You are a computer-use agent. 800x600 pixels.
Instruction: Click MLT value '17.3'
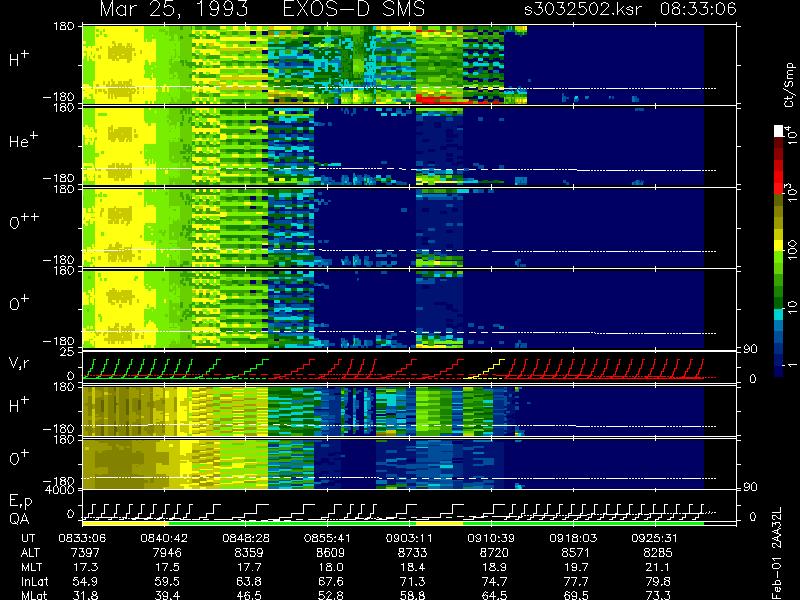85,567
